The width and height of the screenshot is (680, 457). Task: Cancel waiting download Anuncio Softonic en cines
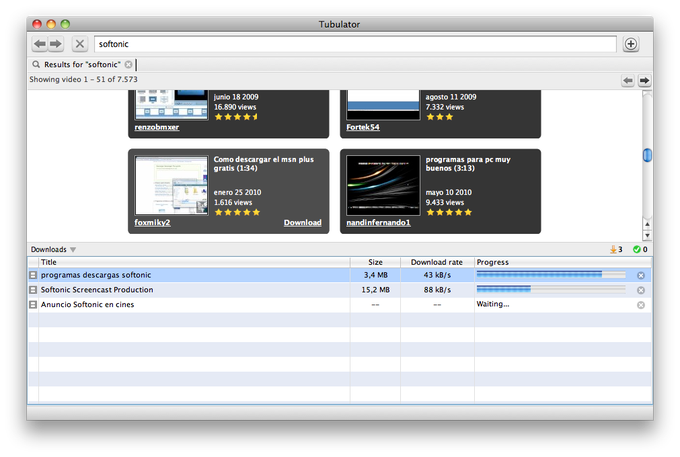(641, 305)
